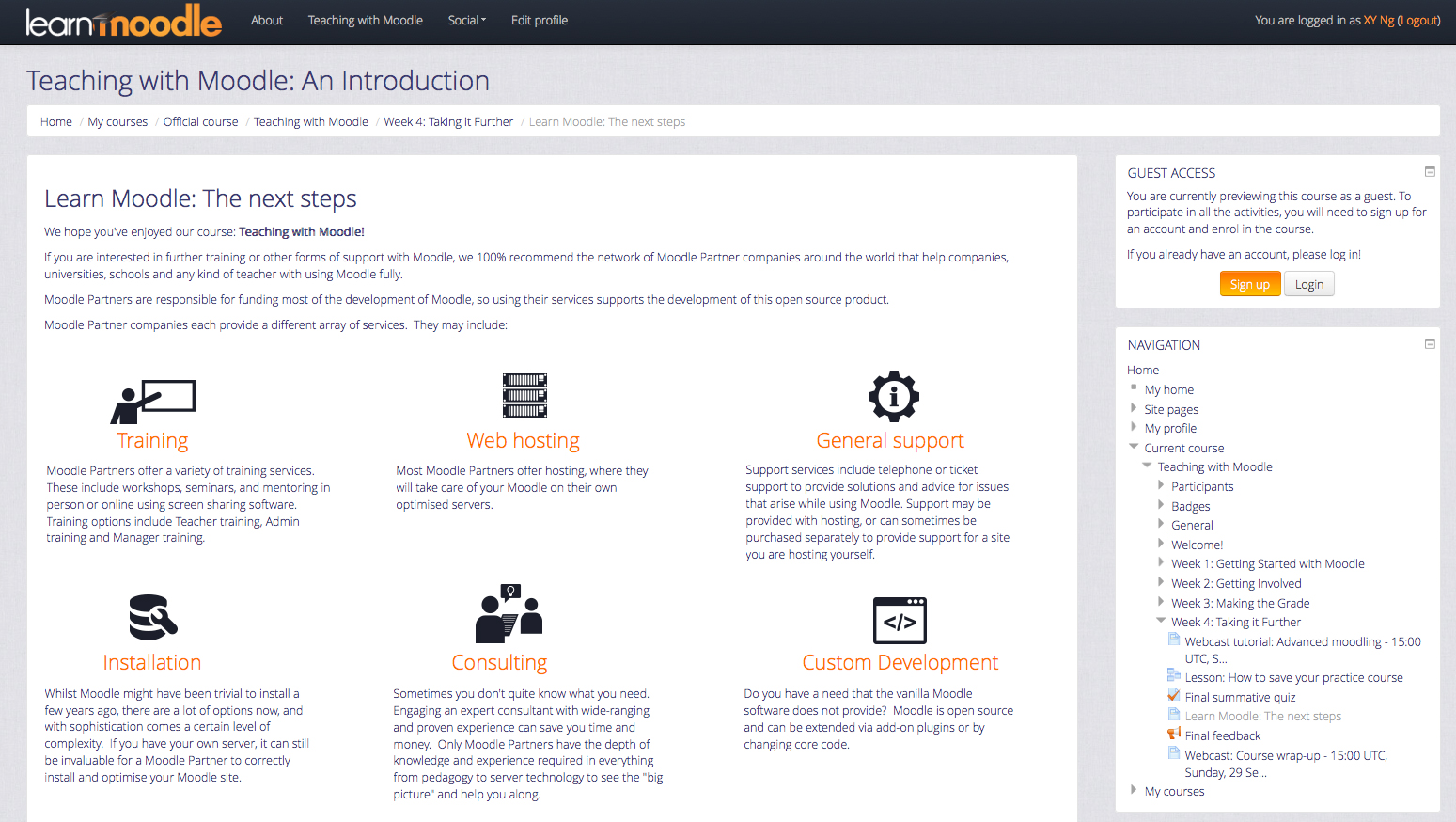Open Final summative quiz link

point(1240,697)
